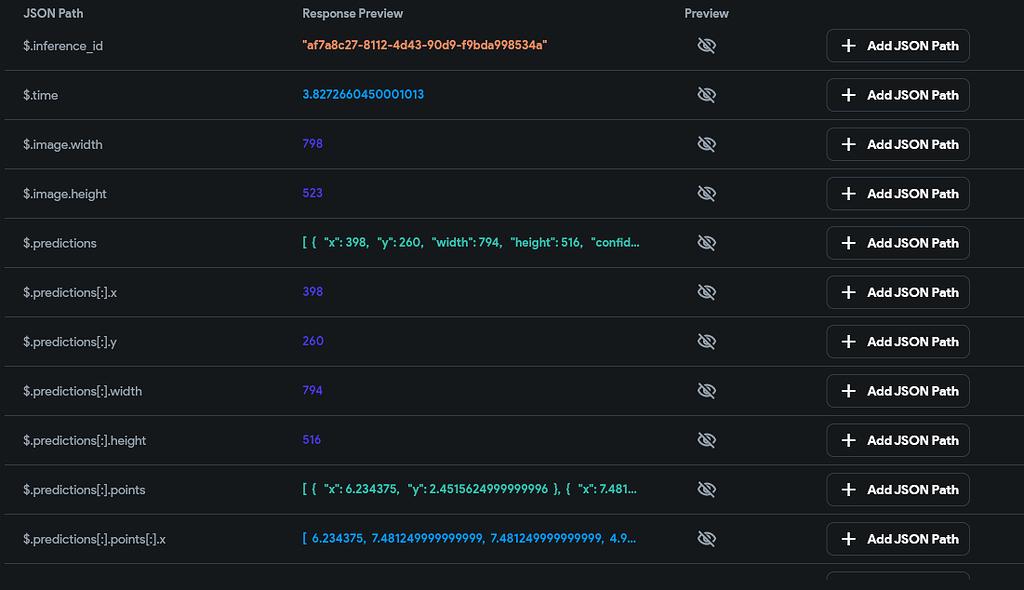The height and width of the screenshot is (590, 1024).
Task: Click plus icon in $.image.width row
Action: 848,144
